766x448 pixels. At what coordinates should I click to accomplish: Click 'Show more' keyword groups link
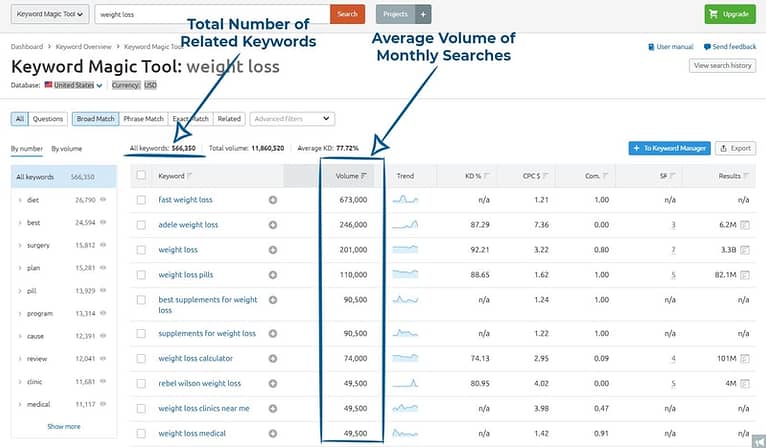[x=64, y=427]
